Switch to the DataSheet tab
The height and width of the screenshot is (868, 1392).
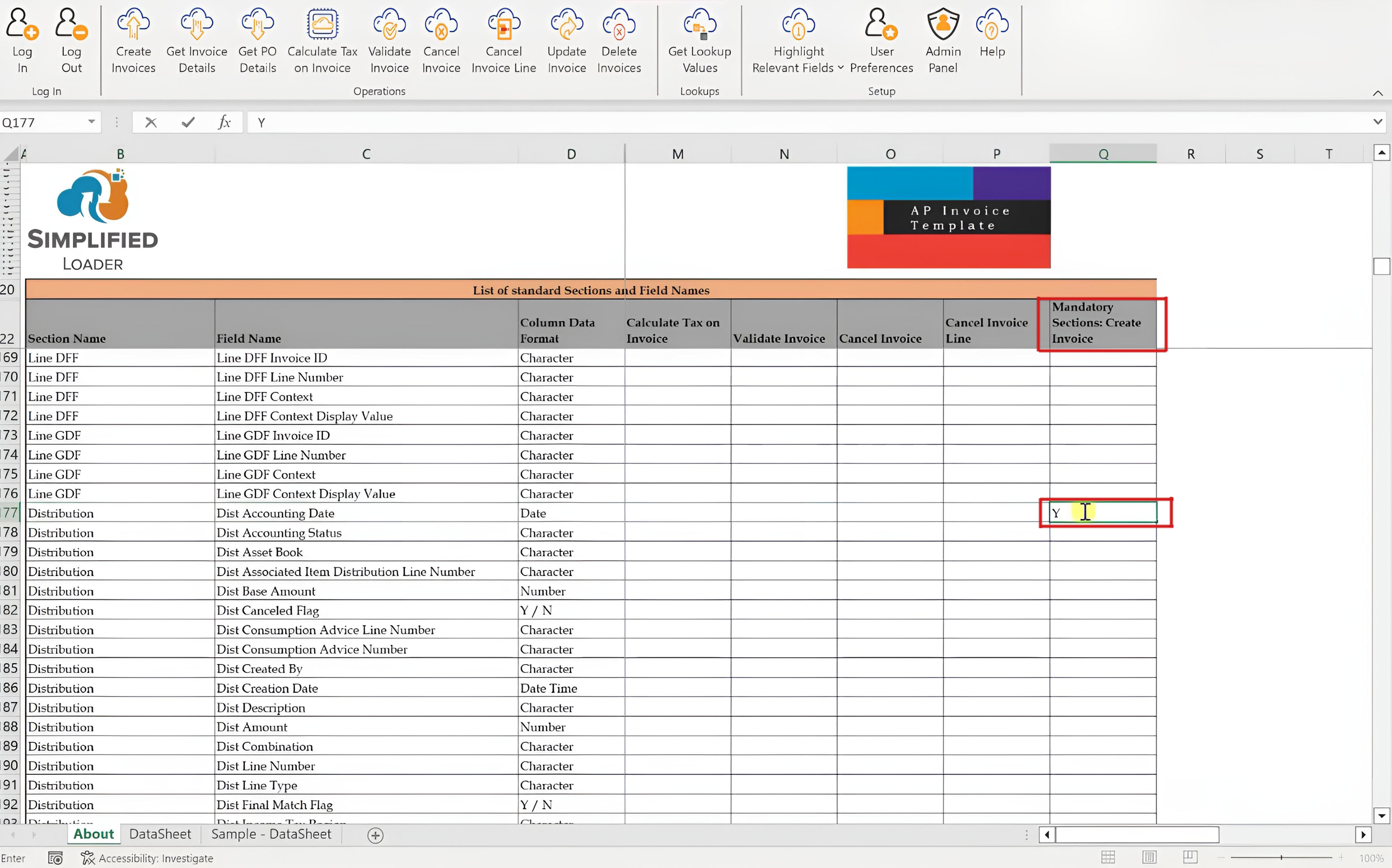[160, 834]
